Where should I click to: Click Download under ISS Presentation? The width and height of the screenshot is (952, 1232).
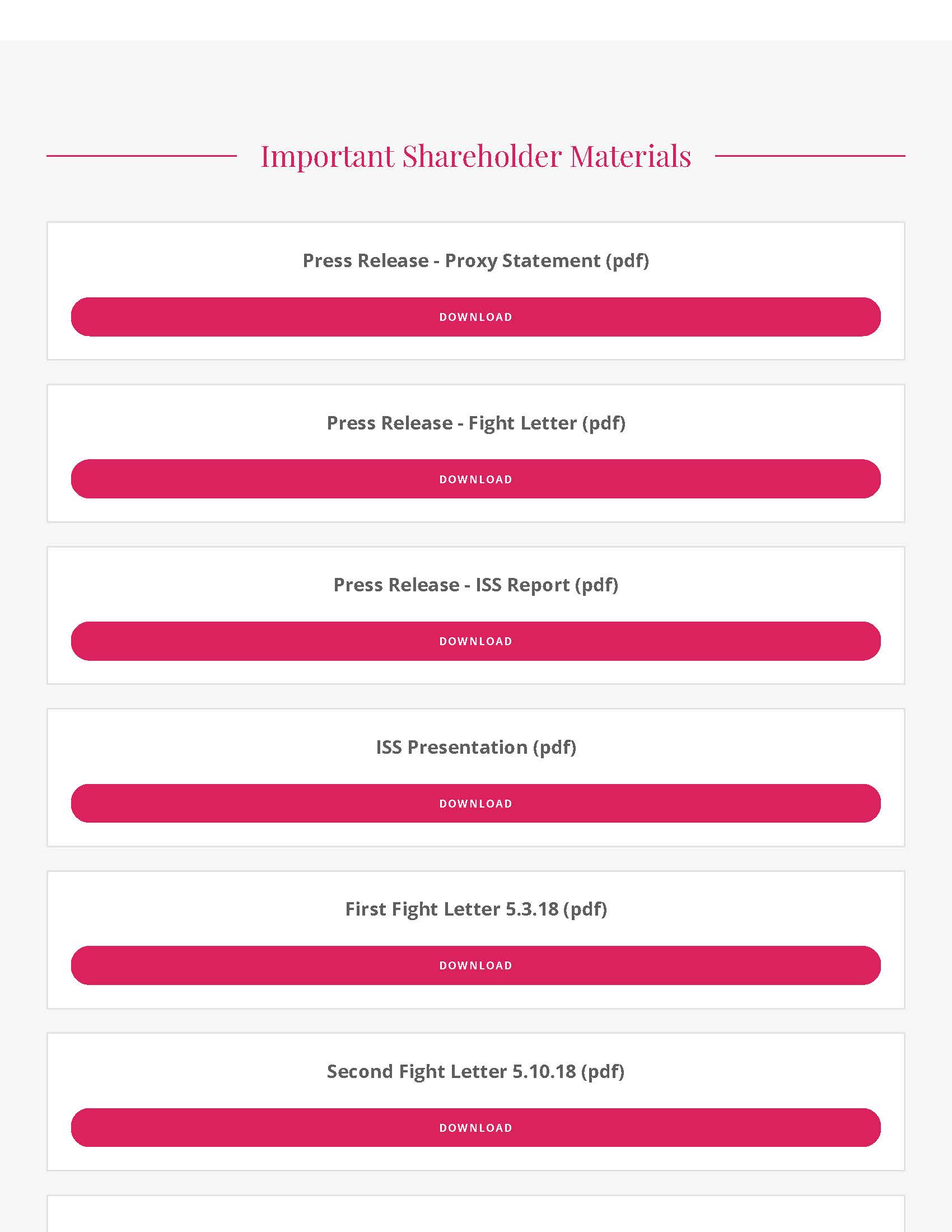pos(475,803)
